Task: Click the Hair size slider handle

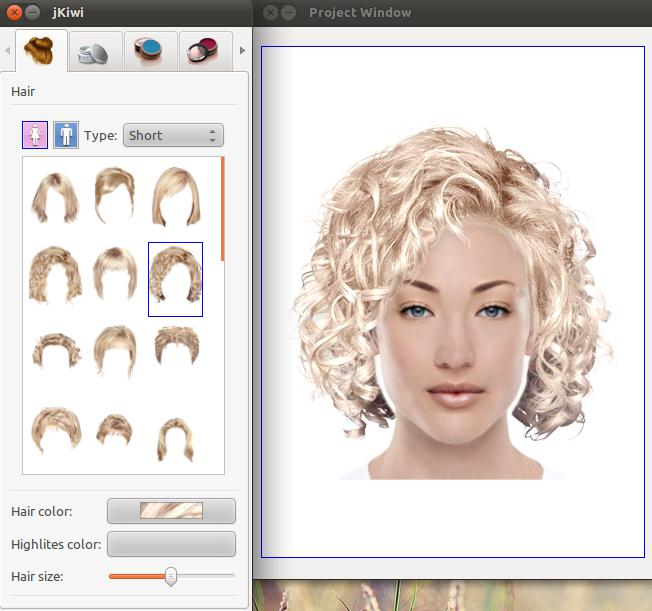Action: point(171,576)
